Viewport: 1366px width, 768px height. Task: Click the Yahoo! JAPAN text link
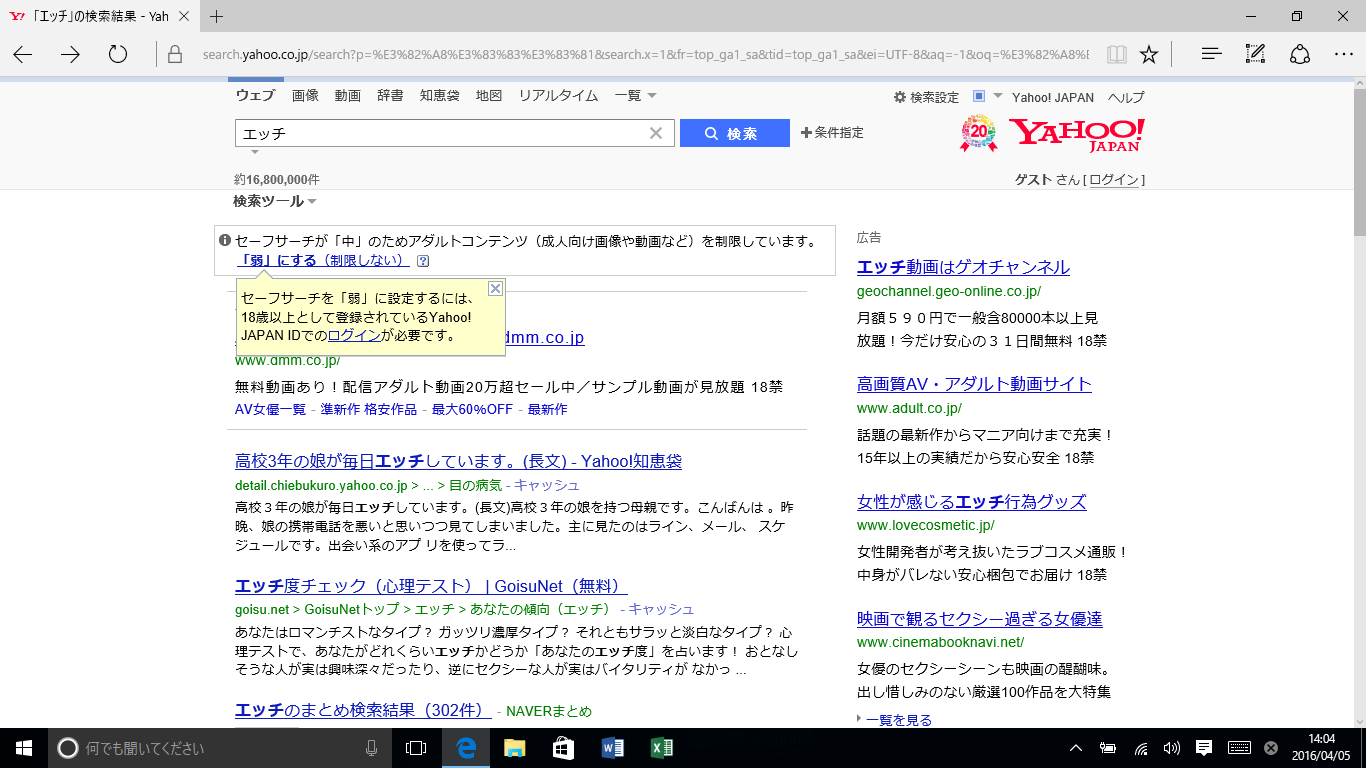click(x=1053, y=97)
